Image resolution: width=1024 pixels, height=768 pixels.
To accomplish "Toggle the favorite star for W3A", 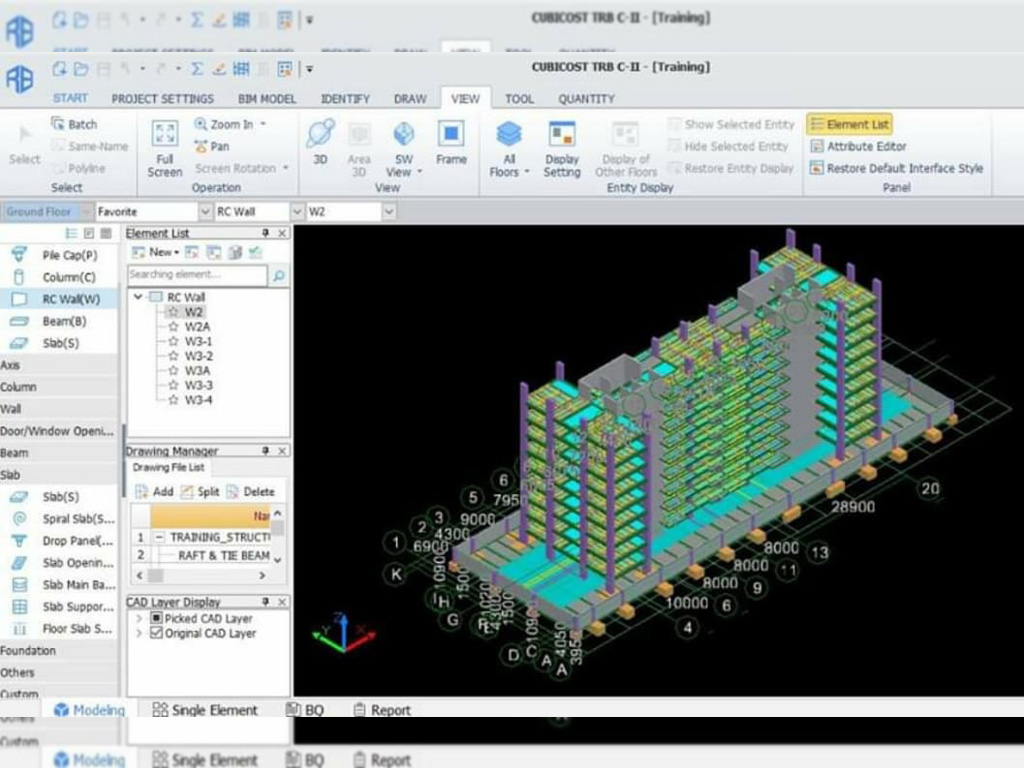I will (x=173, y=371).
